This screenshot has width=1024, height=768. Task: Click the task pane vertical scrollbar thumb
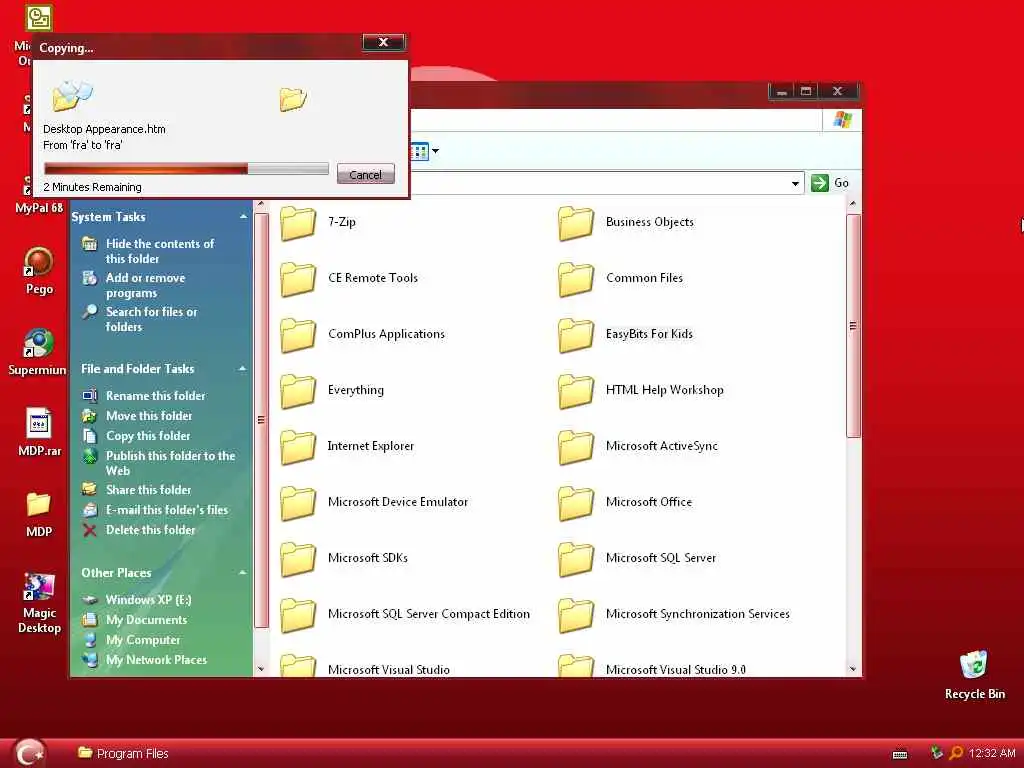[x=261, y=420]
